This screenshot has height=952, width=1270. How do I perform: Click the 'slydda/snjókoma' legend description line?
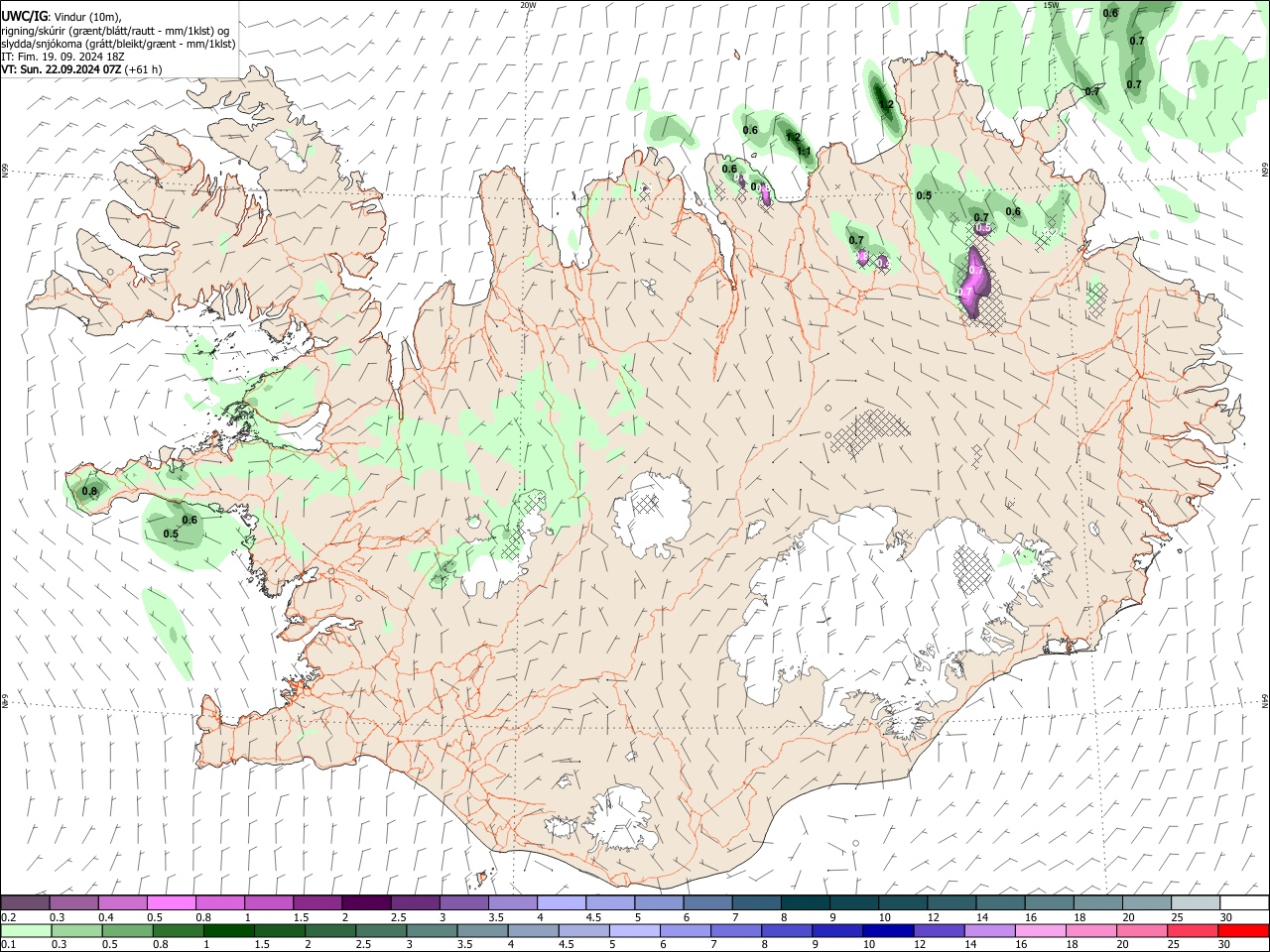118,44
